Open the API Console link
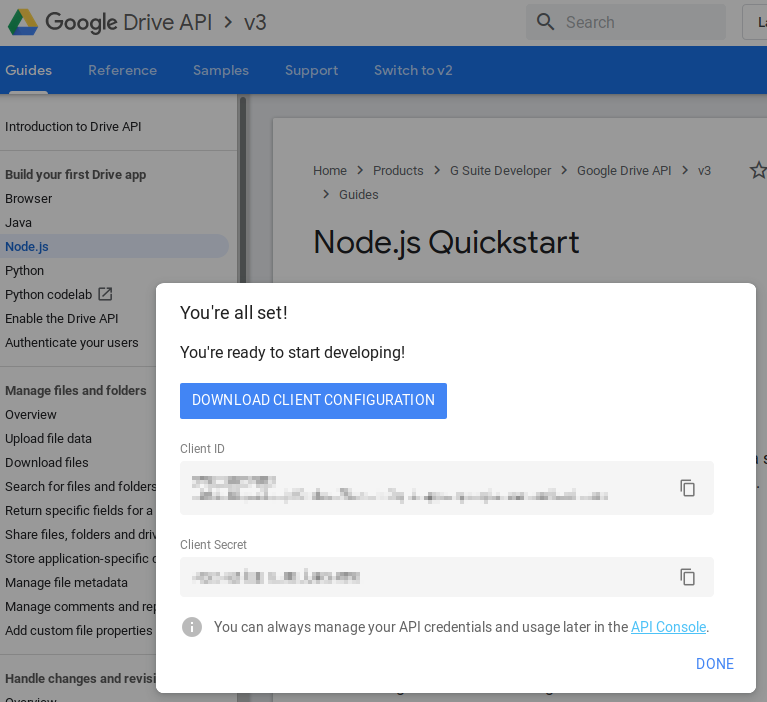767x702 pixels. [668, 627]
